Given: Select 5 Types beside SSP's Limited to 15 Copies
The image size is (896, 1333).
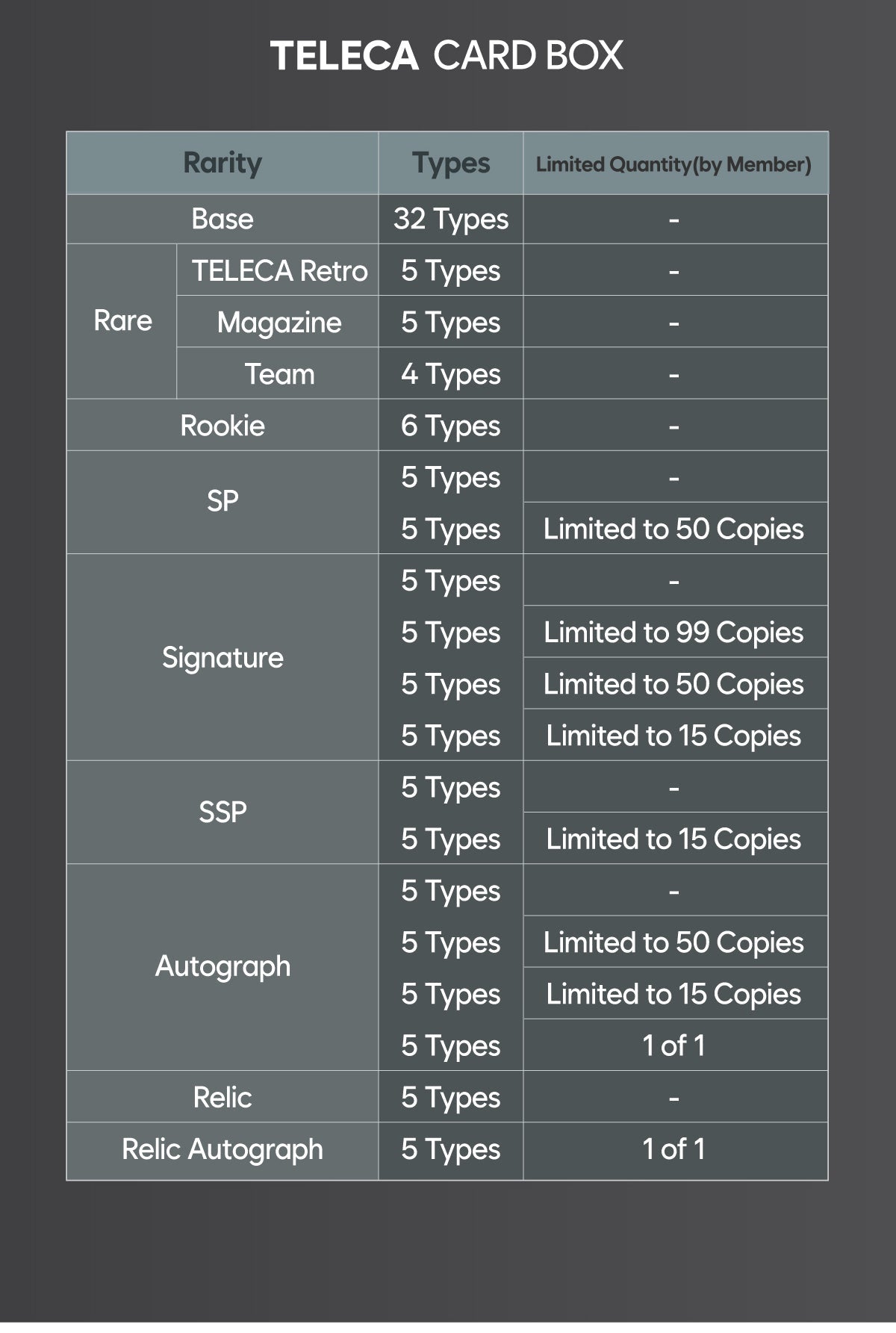Looking at the screenshot, I should (x=451, y=839).
